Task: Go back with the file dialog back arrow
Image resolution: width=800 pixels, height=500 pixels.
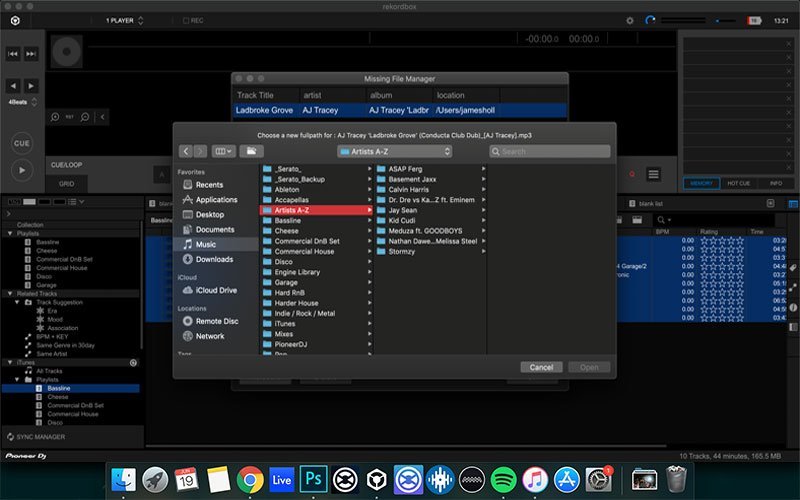Action: [x=187, y=151]
